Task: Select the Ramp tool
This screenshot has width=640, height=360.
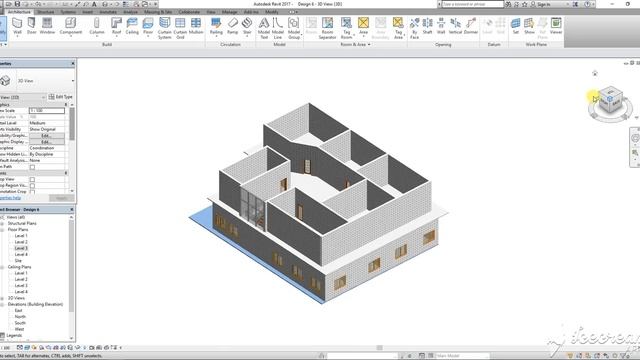Action: point(233,26)
